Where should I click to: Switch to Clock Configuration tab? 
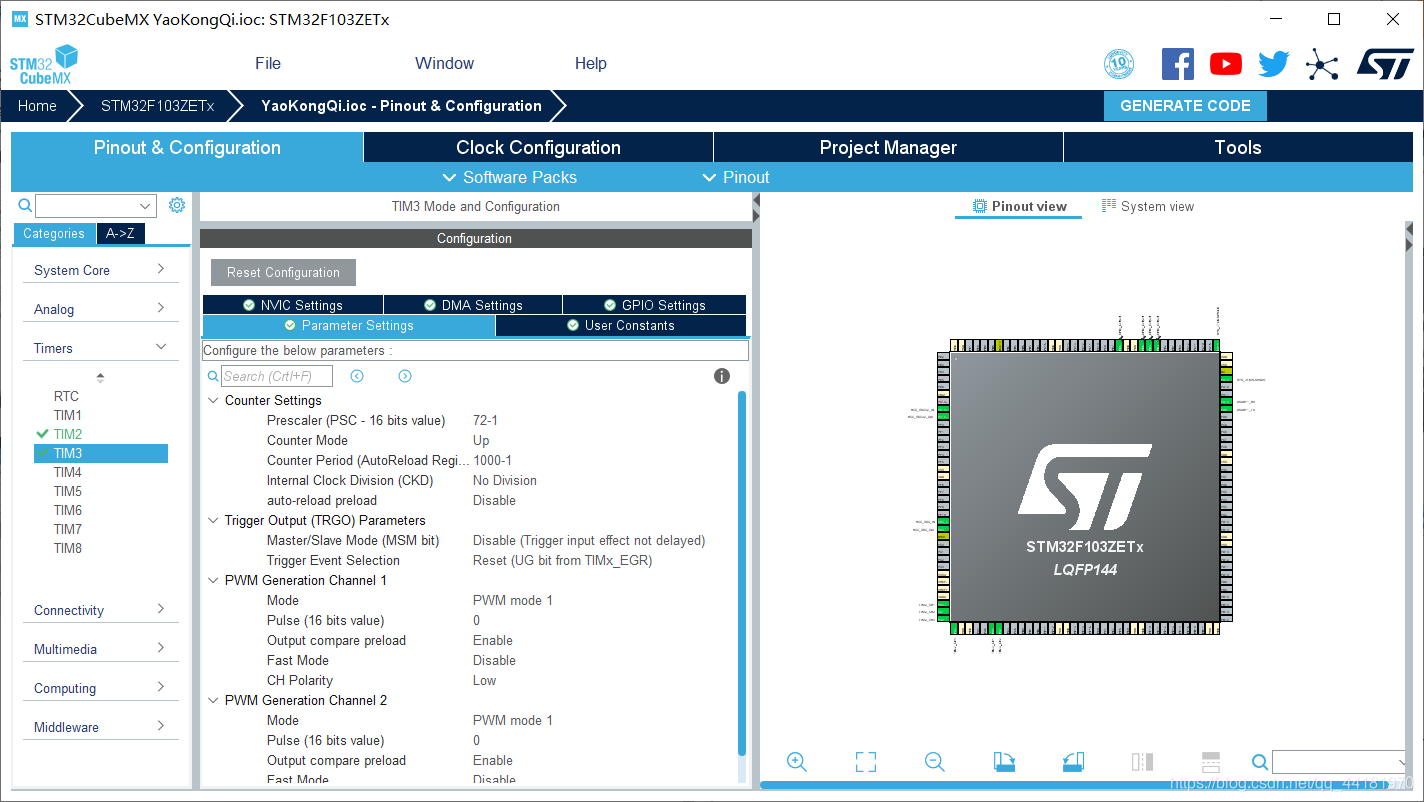pyautogui.click(x=538, y=147)
